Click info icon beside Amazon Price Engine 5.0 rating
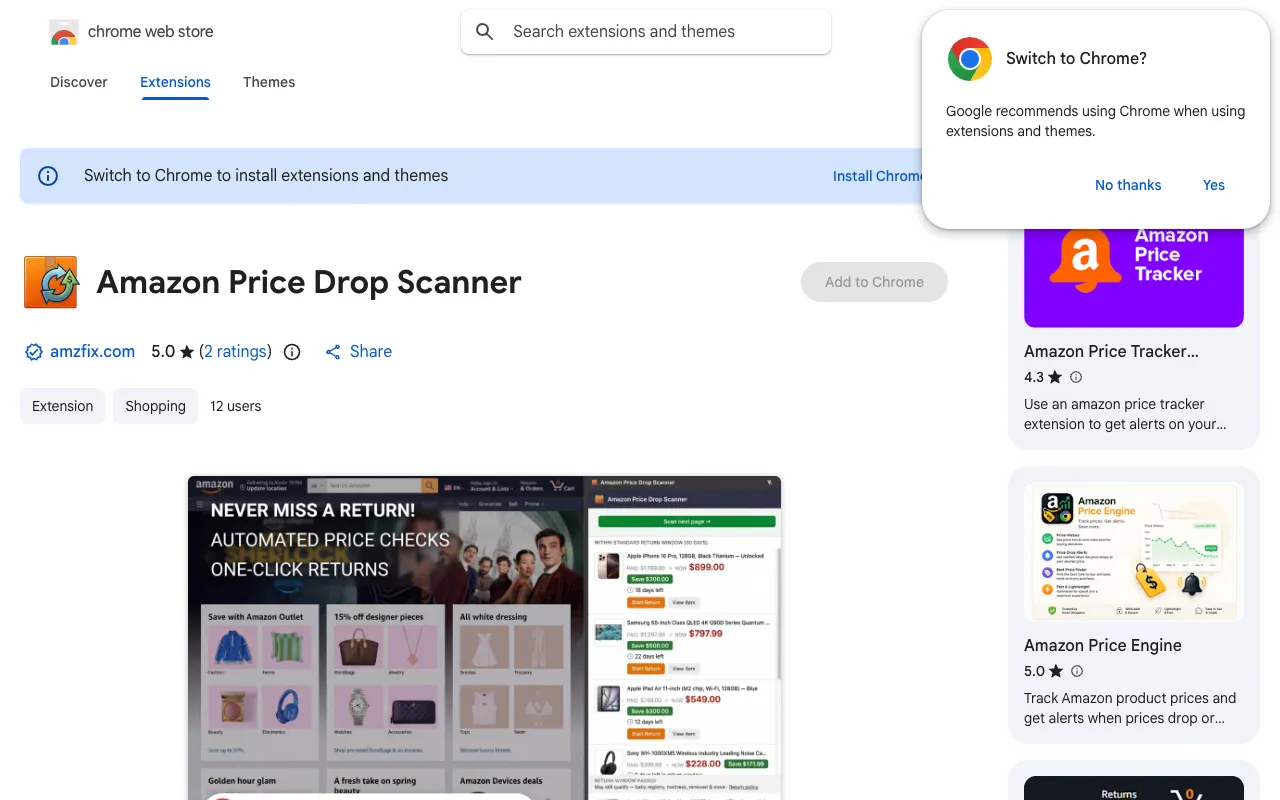This screenshot has height=800, width=1280. pos(1076,671)
